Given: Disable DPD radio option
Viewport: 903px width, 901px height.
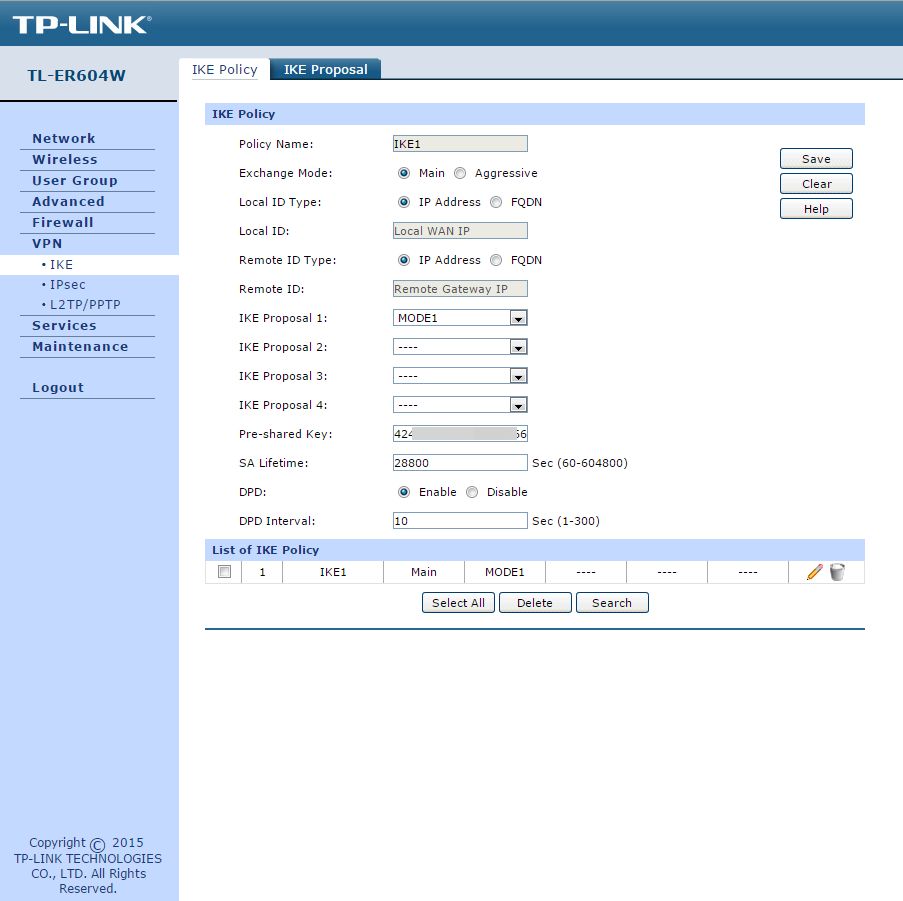Looking at the screenshot, I should (x=472, y=492).
